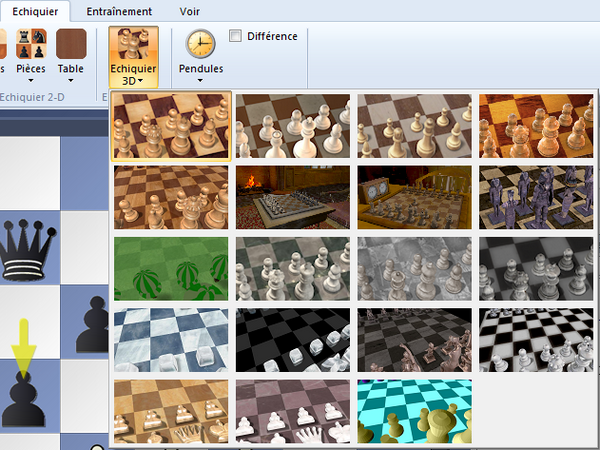Open the Echiquier ribbon tab
This screenshot has height=450, width=600.
point(35,11)
